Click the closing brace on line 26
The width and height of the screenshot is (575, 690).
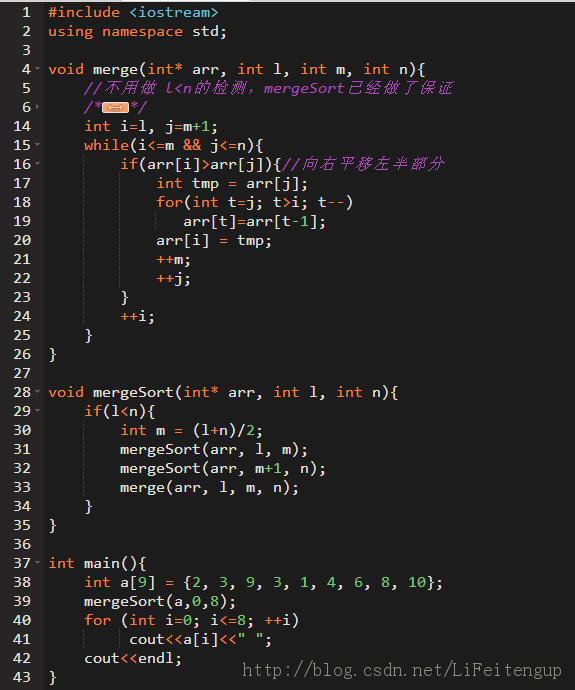tap(52, 355)
